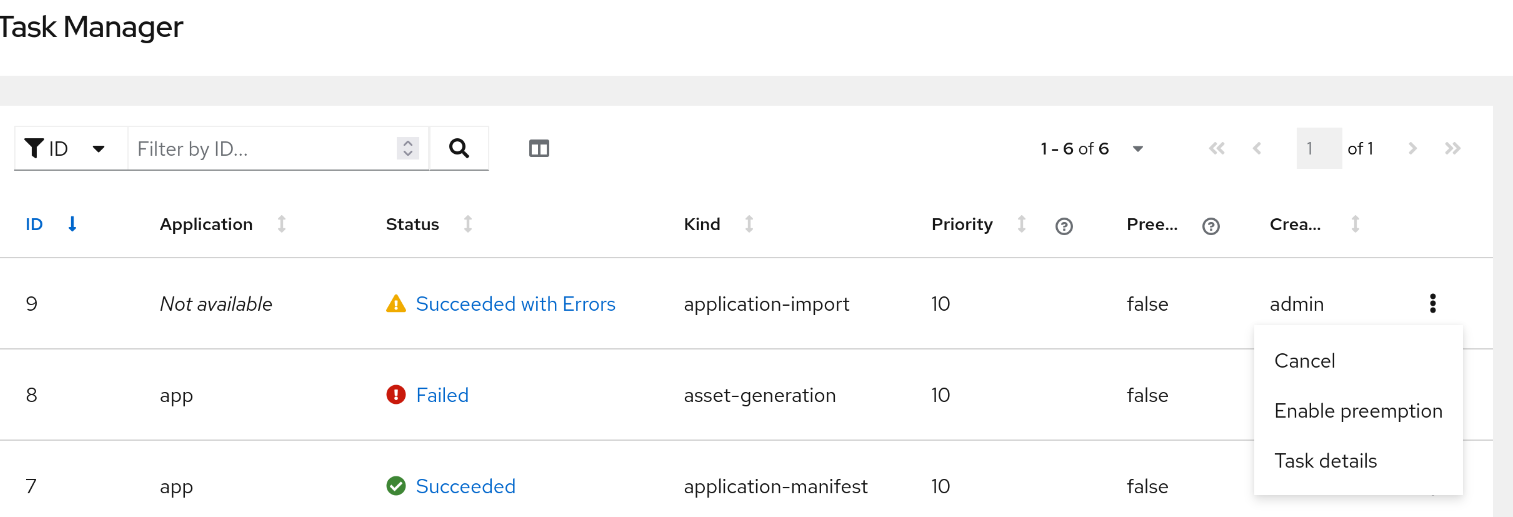
Task: Click the Preemption help question icon
Action: 1211,226
